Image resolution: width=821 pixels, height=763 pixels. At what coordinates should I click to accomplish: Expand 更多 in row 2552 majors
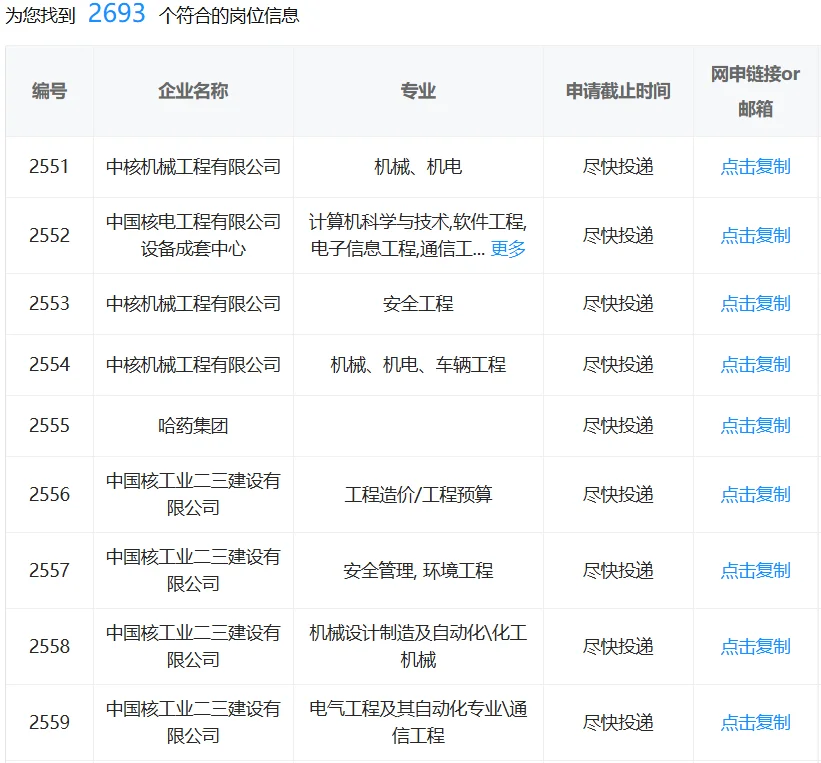point(508,249)
